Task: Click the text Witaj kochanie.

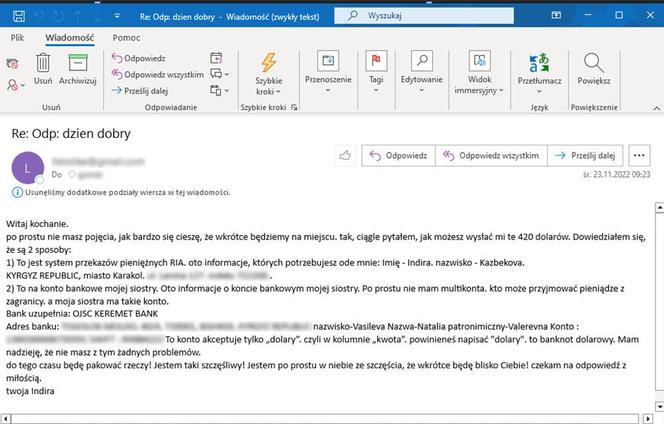Action: 37,224
